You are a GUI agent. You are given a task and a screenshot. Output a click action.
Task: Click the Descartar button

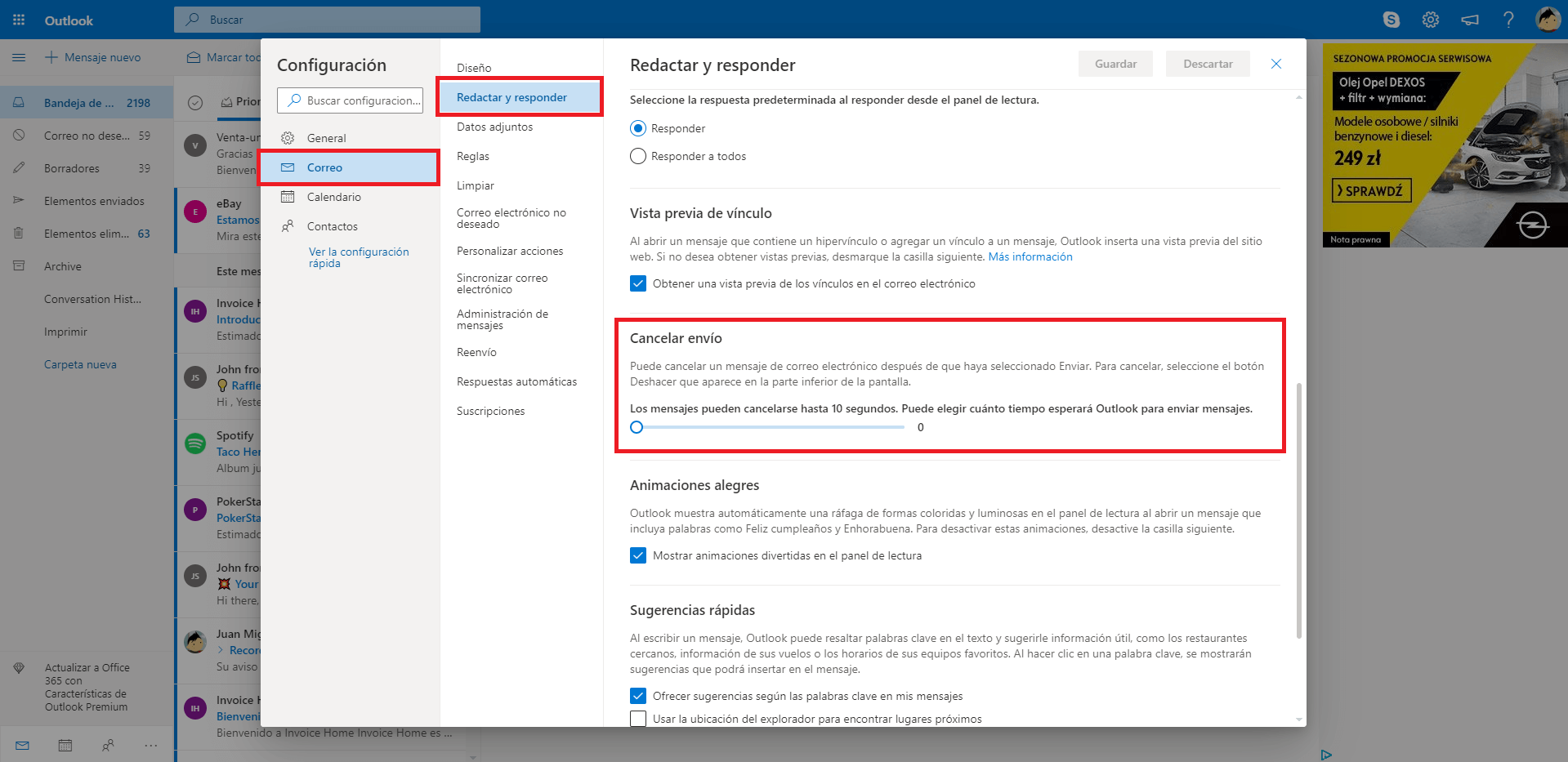coord(1208,64)
